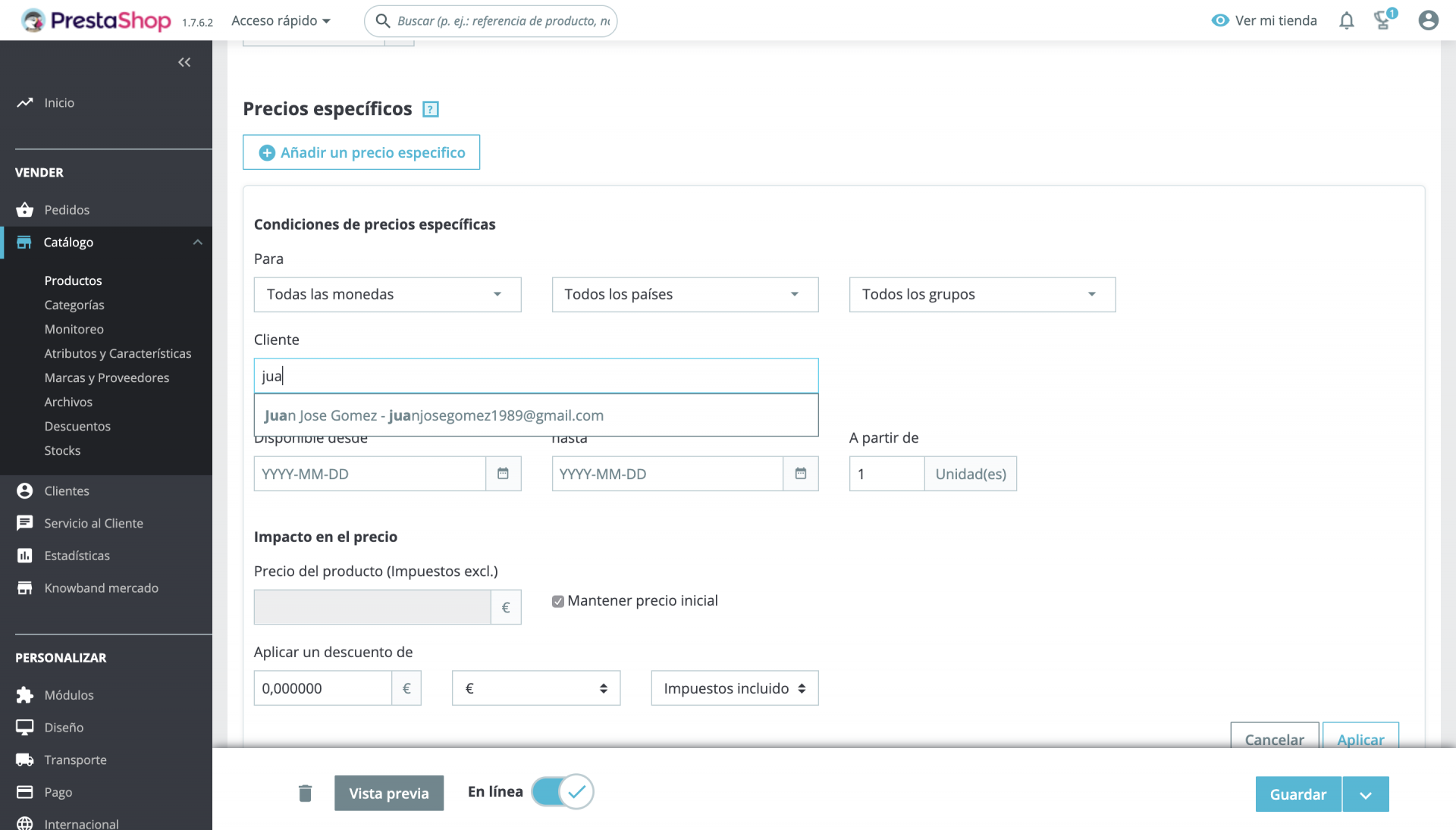1456x830 pixels.
Task: Open Todas las monedas dropdown
Action: 387,294
